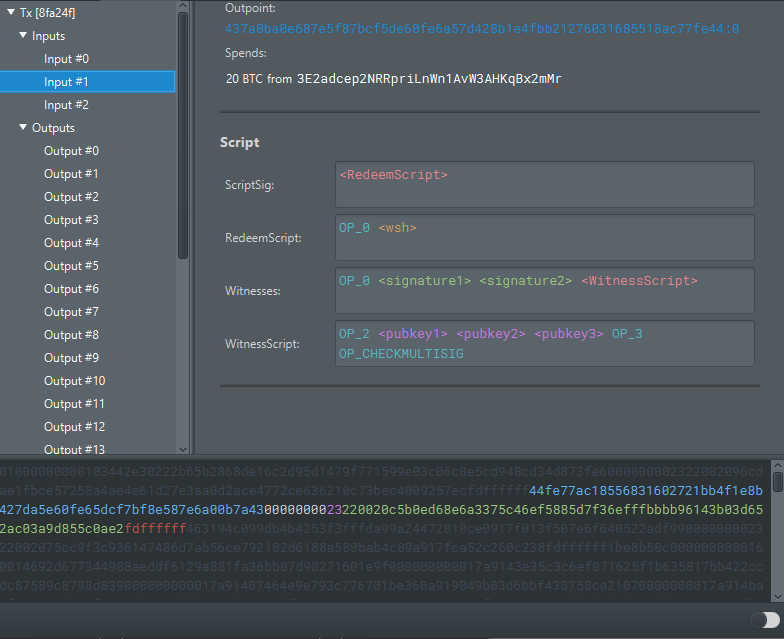The height and width of the screenshot is (639, 784).
Task: Click the Tx [8fa24f] root label
Action: (48, 12)
